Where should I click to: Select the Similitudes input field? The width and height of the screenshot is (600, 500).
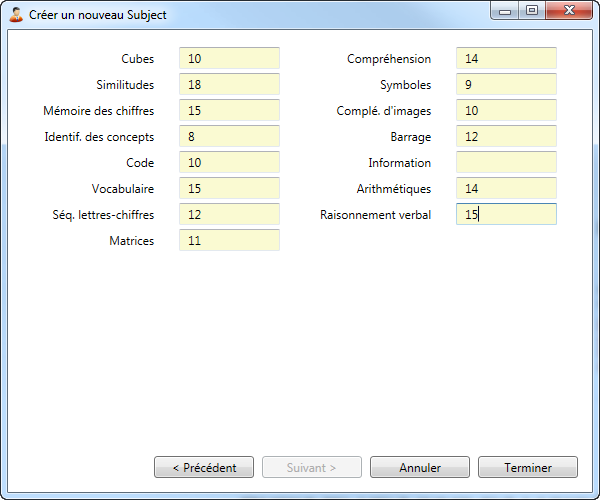[229, 85]
